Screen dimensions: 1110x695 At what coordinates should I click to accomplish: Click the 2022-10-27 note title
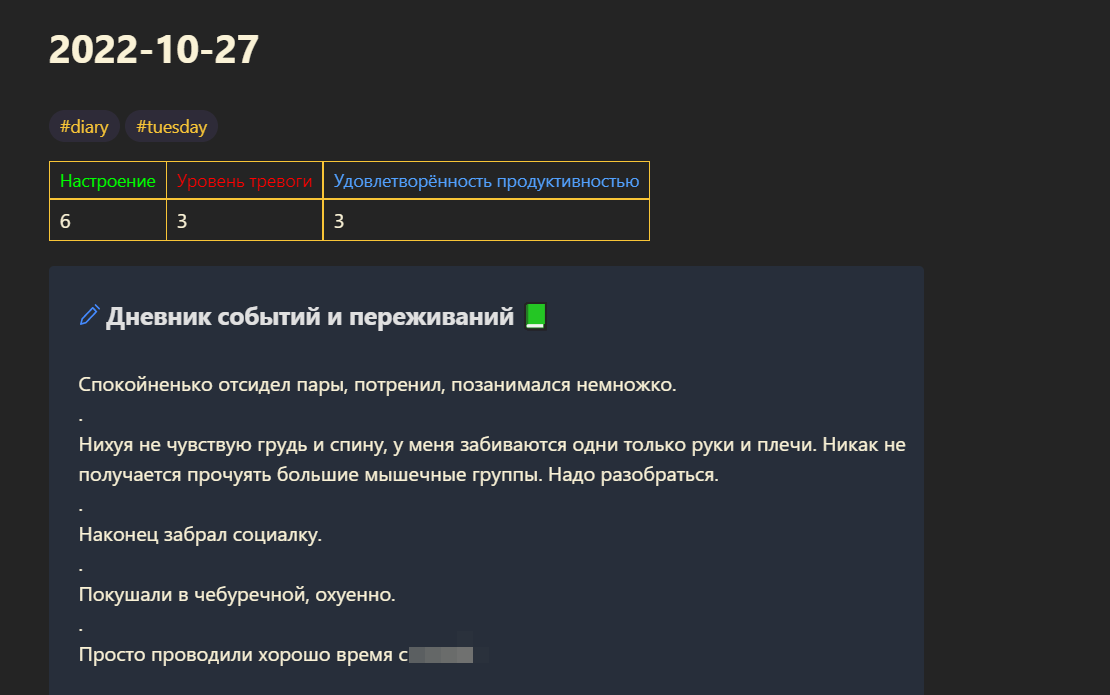(154, 50)
